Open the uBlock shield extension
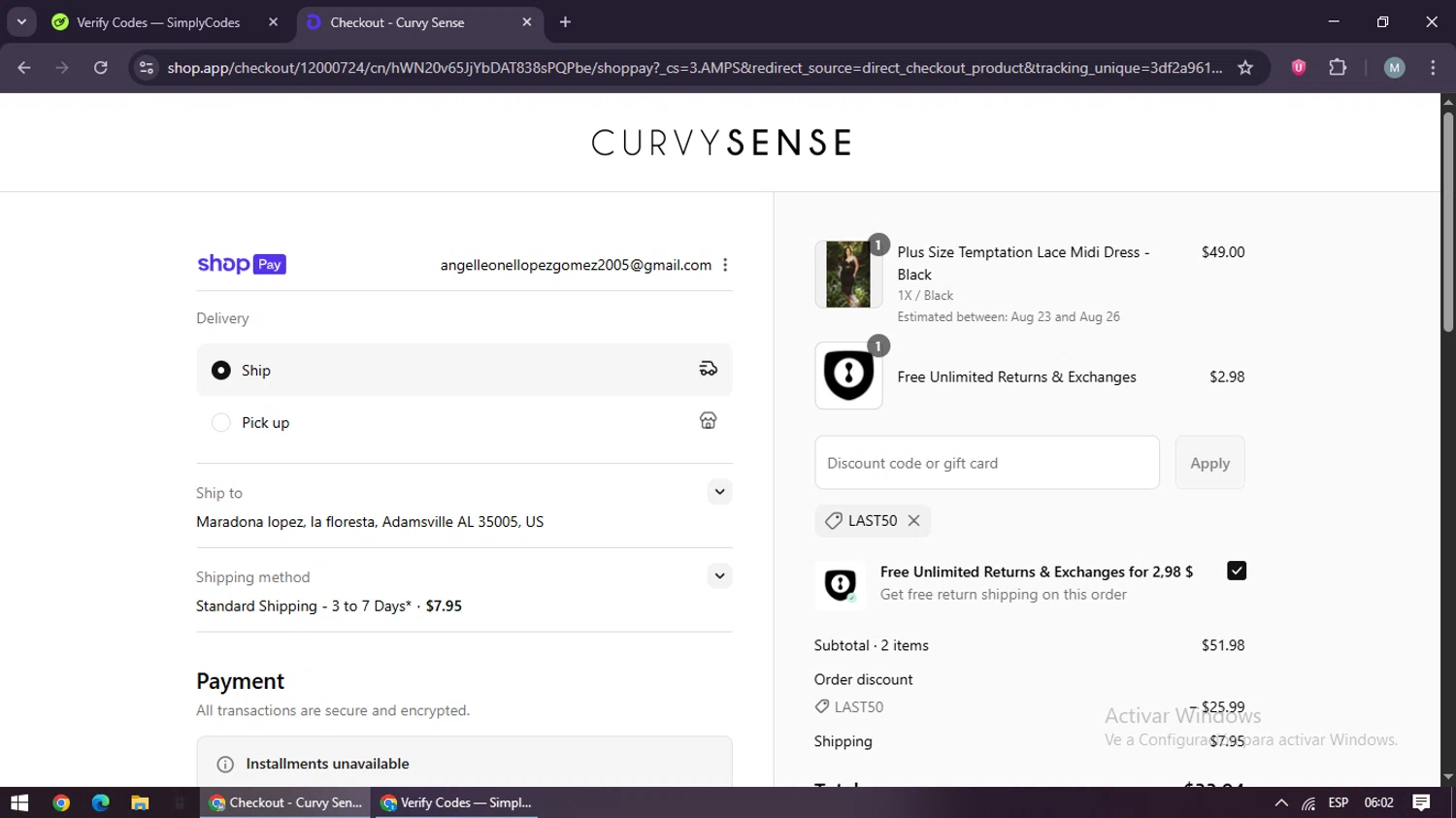The width and height of the screenshot is (1456, 818). pos(1298,68)
